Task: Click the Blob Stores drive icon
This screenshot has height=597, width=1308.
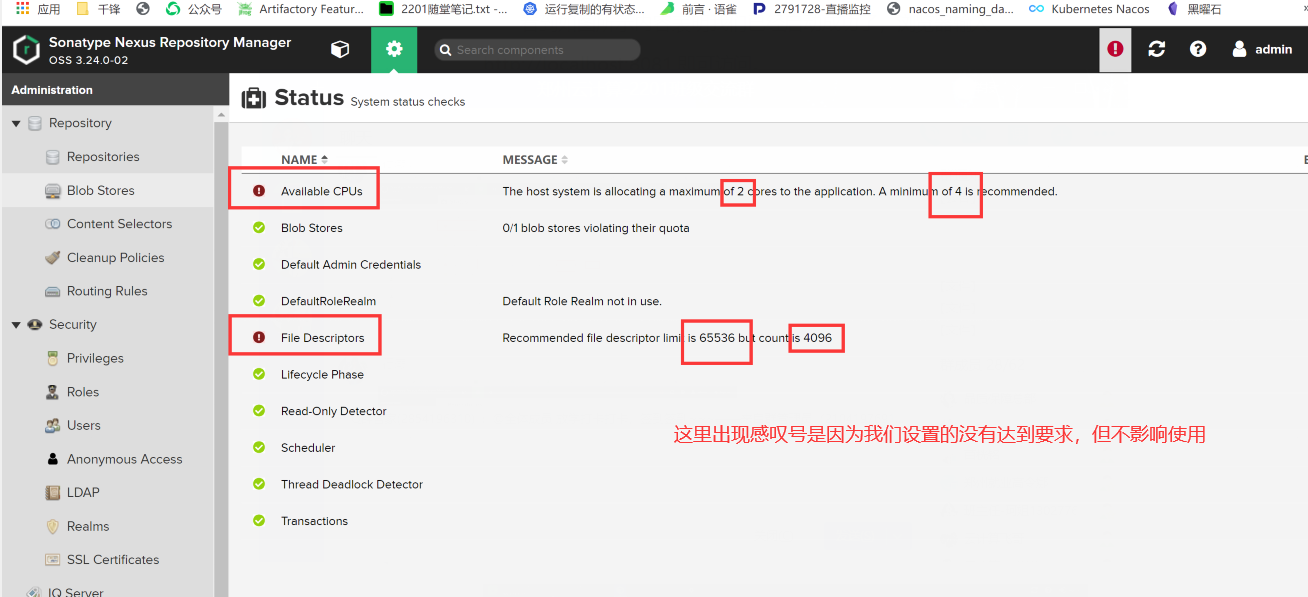Action: [53, 191]
